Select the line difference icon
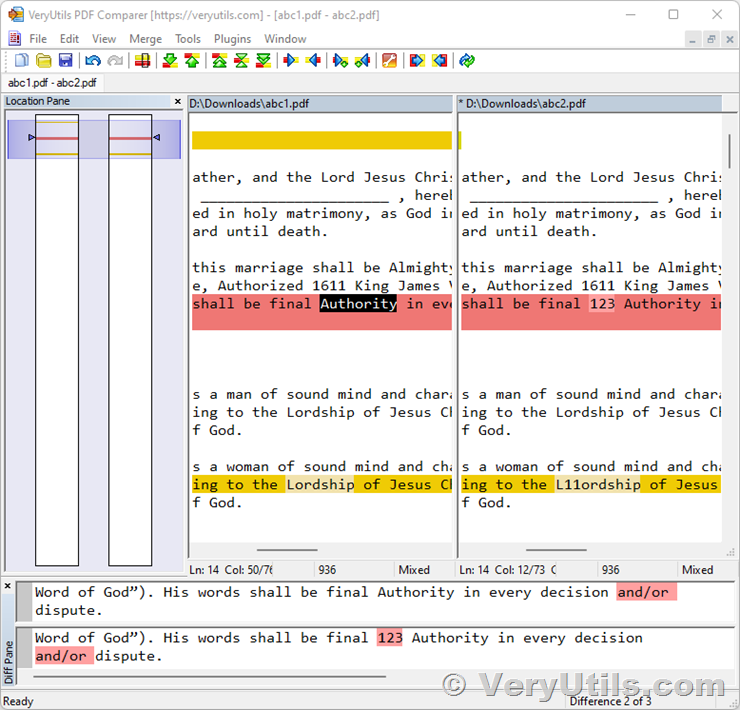This screenshot has width=740, height=710. point(143,60)
